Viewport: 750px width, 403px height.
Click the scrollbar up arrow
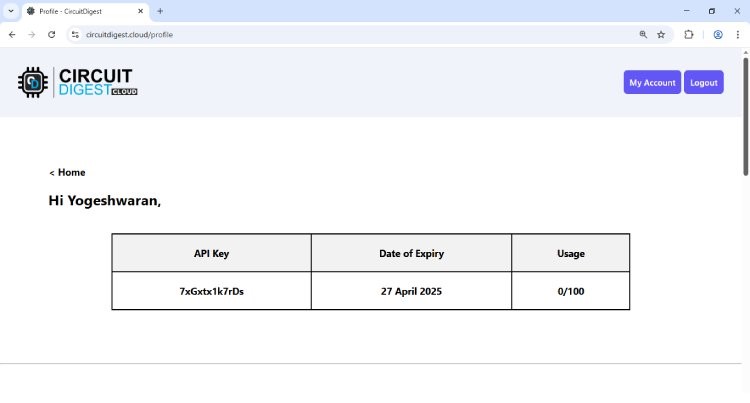point(745,52)
